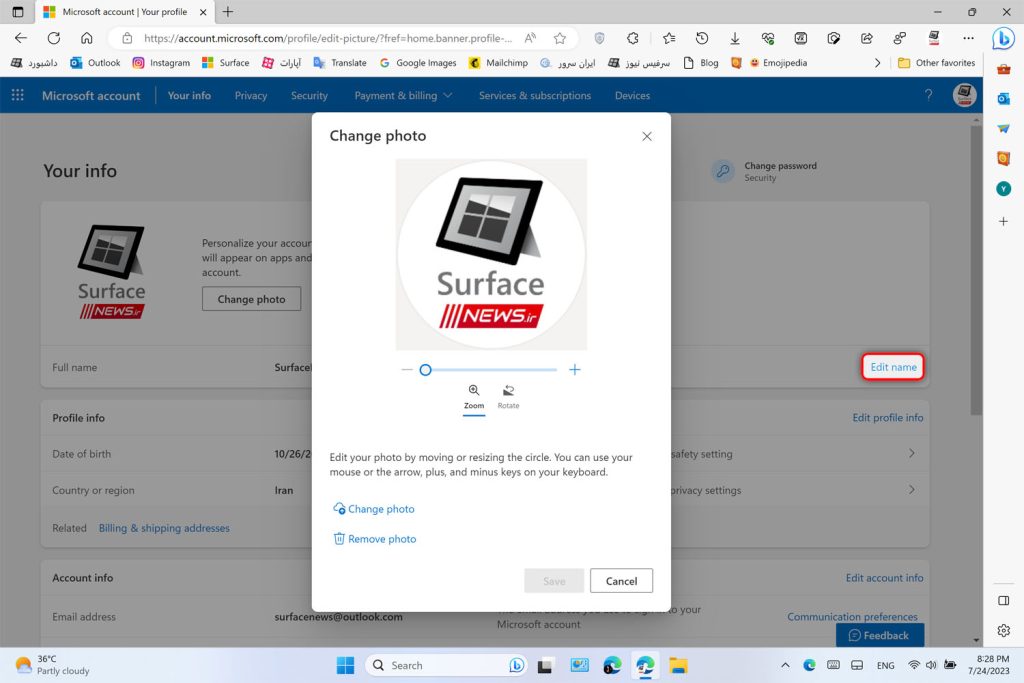Select the Rotate tool in photo editor
1024x683 pixels.
(x=508, y=396)
